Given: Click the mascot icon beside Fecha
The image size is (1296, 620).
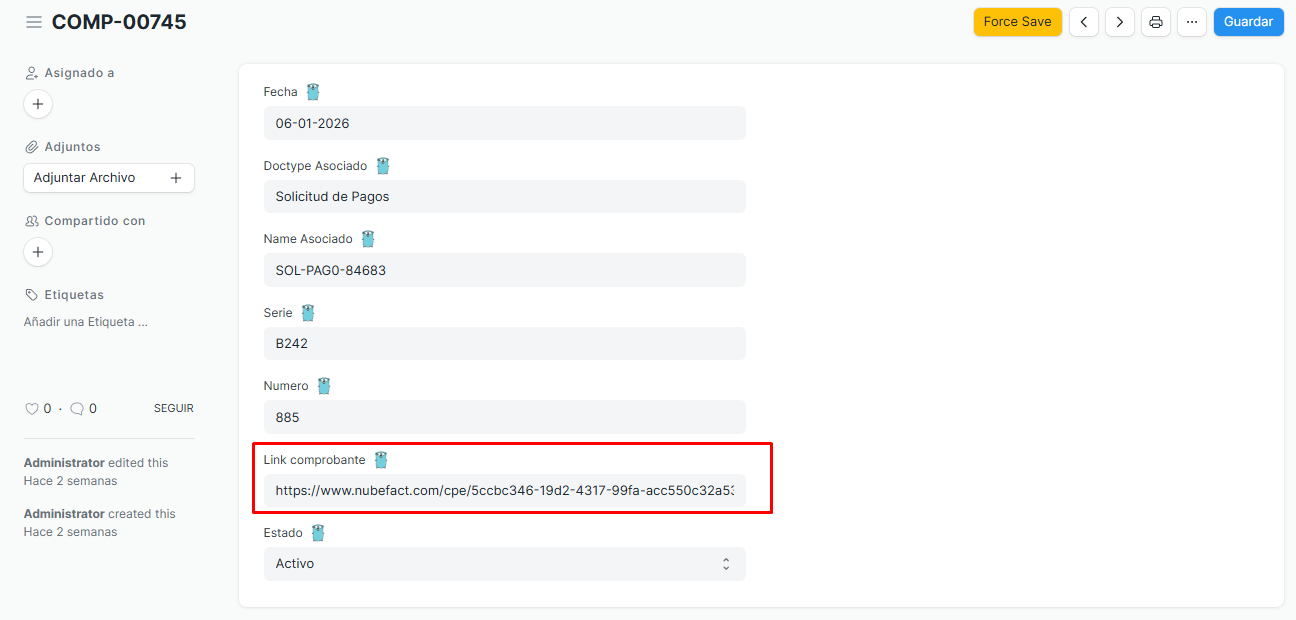Looking at the screenshot, I should point(313,92).
